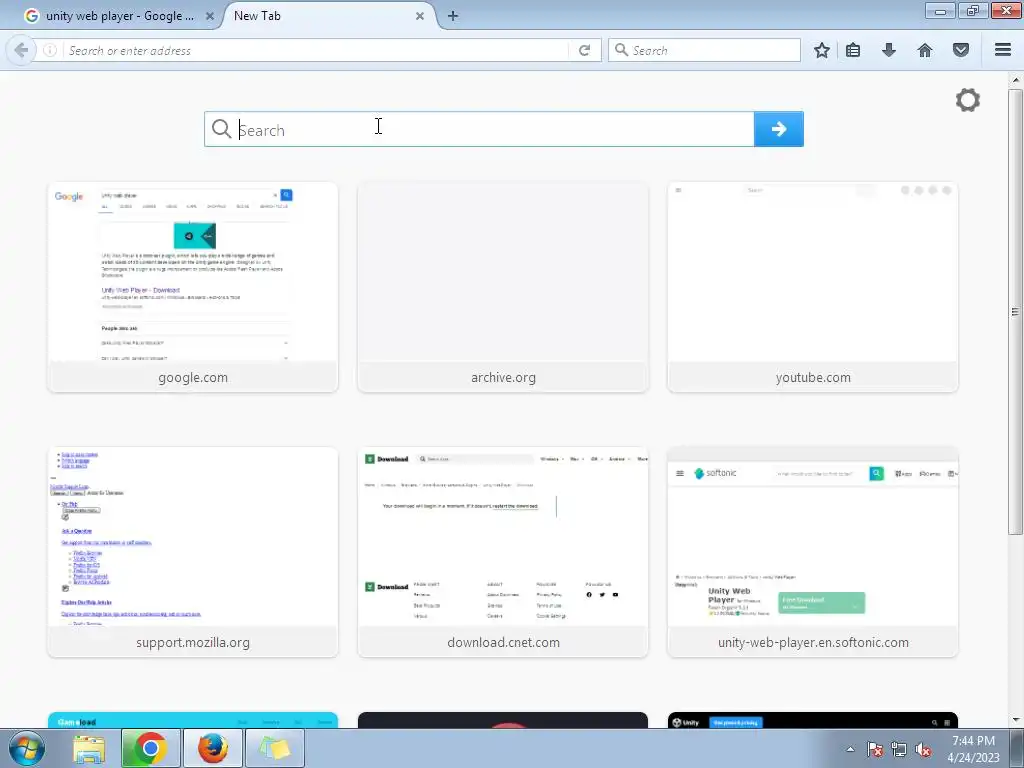1024x768 pixels.
Task: Show your bookmarks list icon
Action: click(x=853, y=50)
